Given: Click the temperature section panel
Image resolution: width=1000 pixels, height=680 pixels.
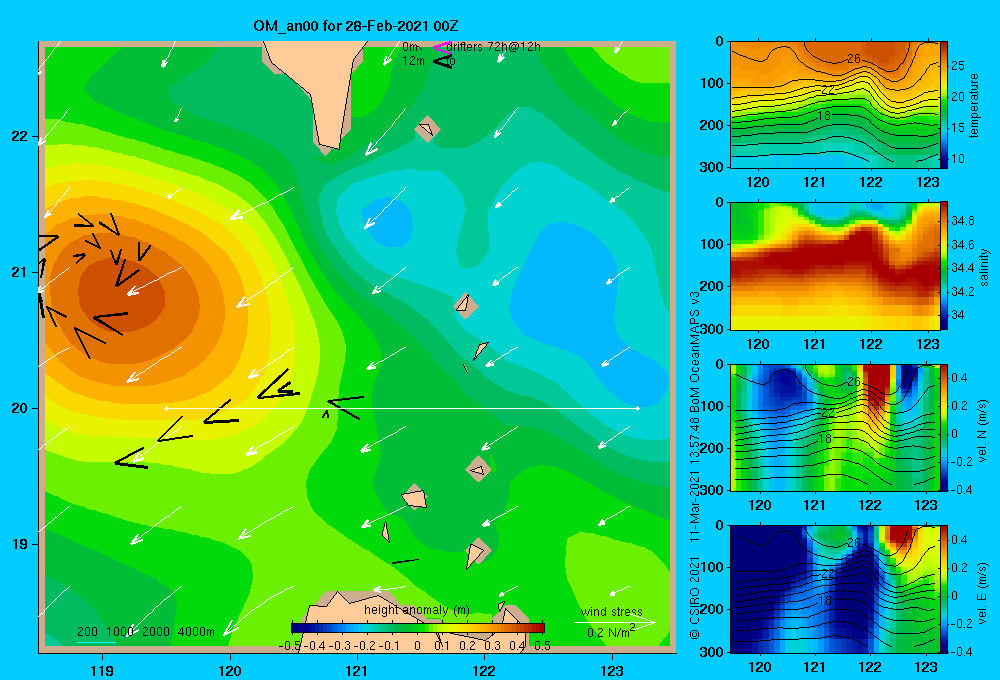Looking at the screenshot, I should [x=834, y=105].
